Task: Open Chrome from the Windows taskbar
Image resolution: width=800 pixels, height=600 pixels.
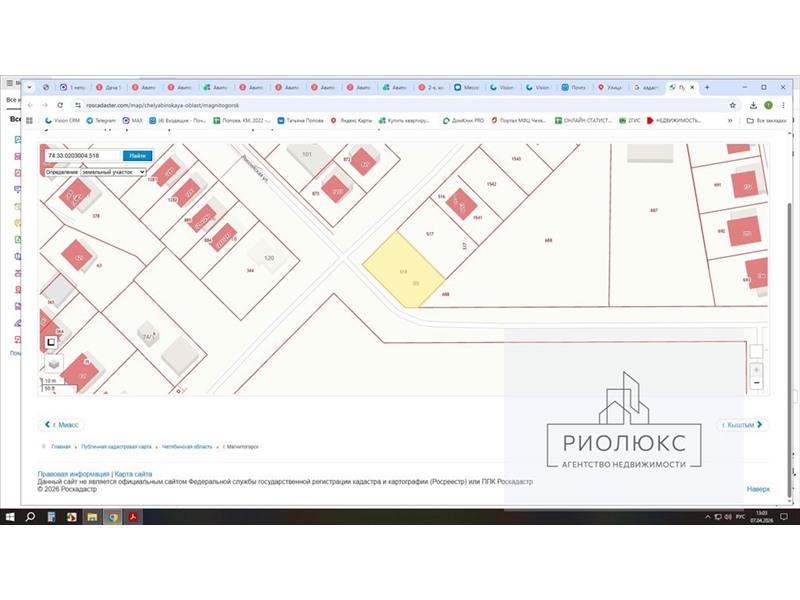Action: (x=112, y=517)
